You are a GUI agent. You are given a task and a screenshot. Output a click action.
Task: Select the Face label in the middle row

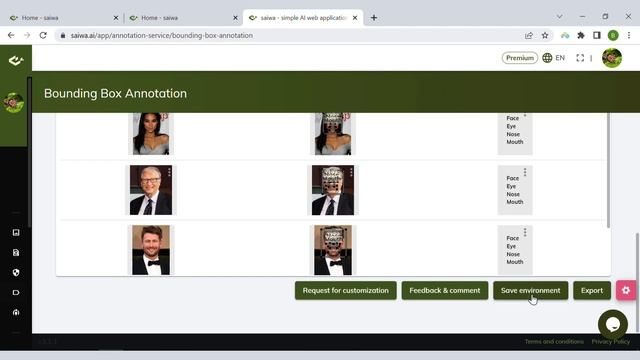click(x=513, y=178)
